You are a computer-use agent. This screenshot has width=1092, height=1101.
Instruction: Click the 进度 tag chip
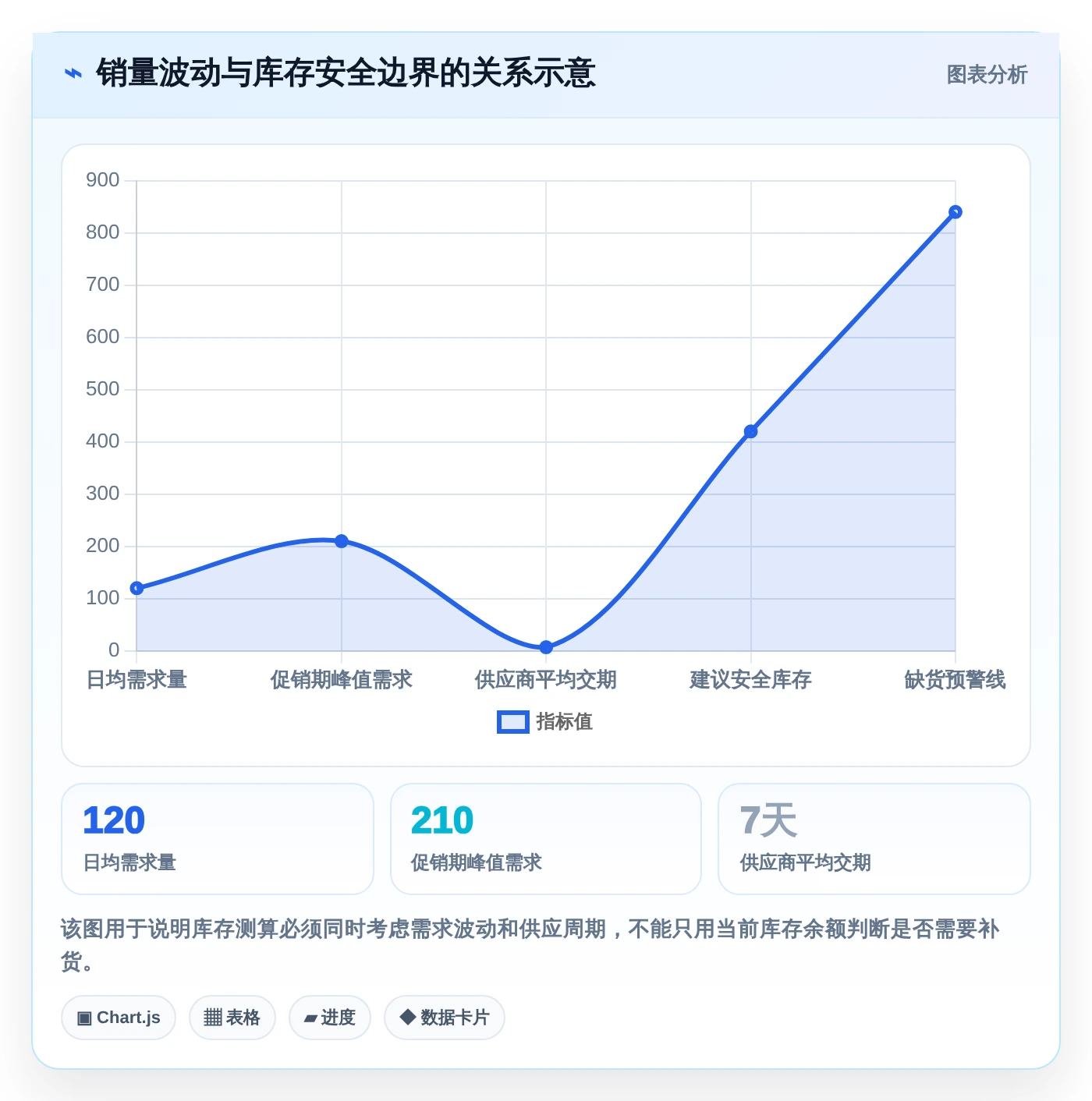tap(330, 1018)
